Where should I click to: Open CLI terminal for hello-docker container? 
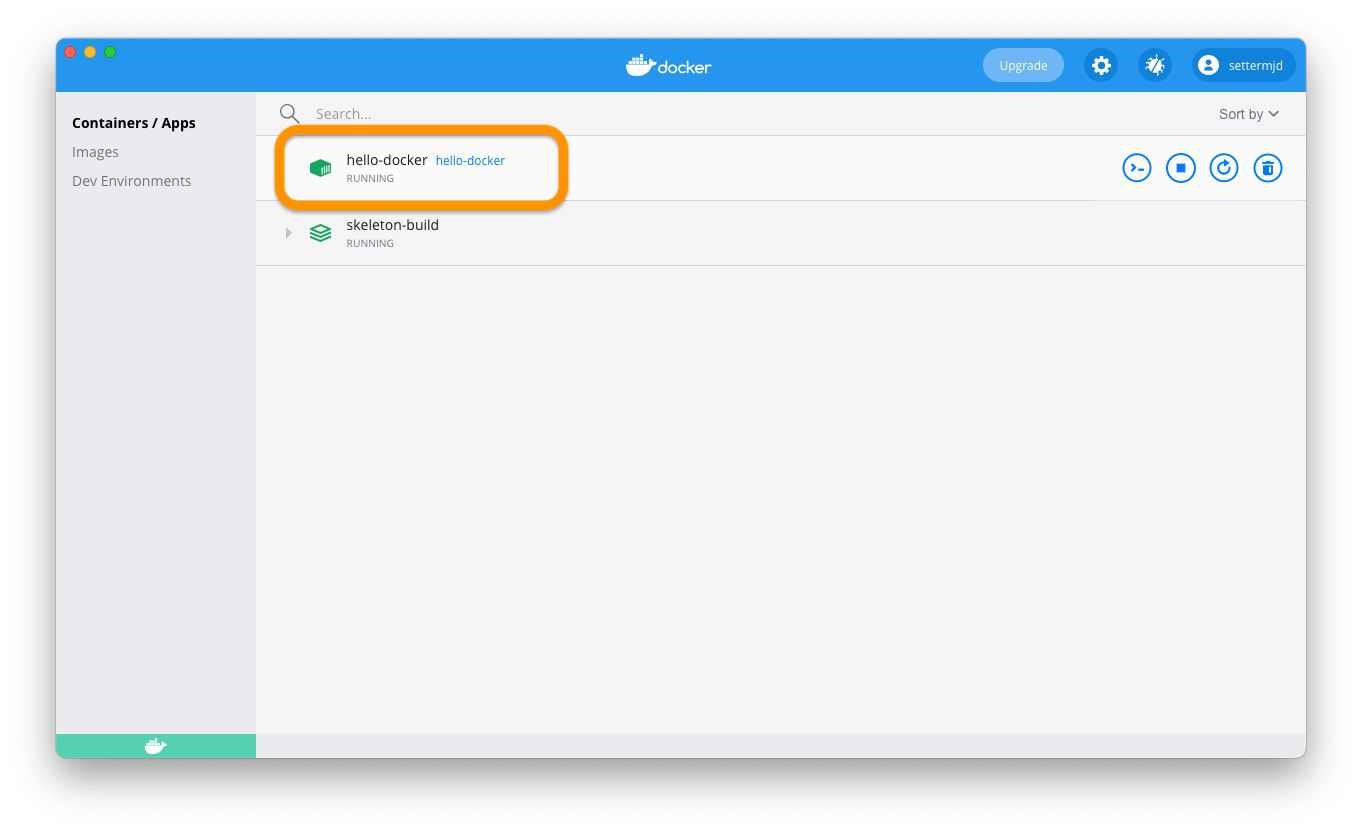click(1137, 168)
